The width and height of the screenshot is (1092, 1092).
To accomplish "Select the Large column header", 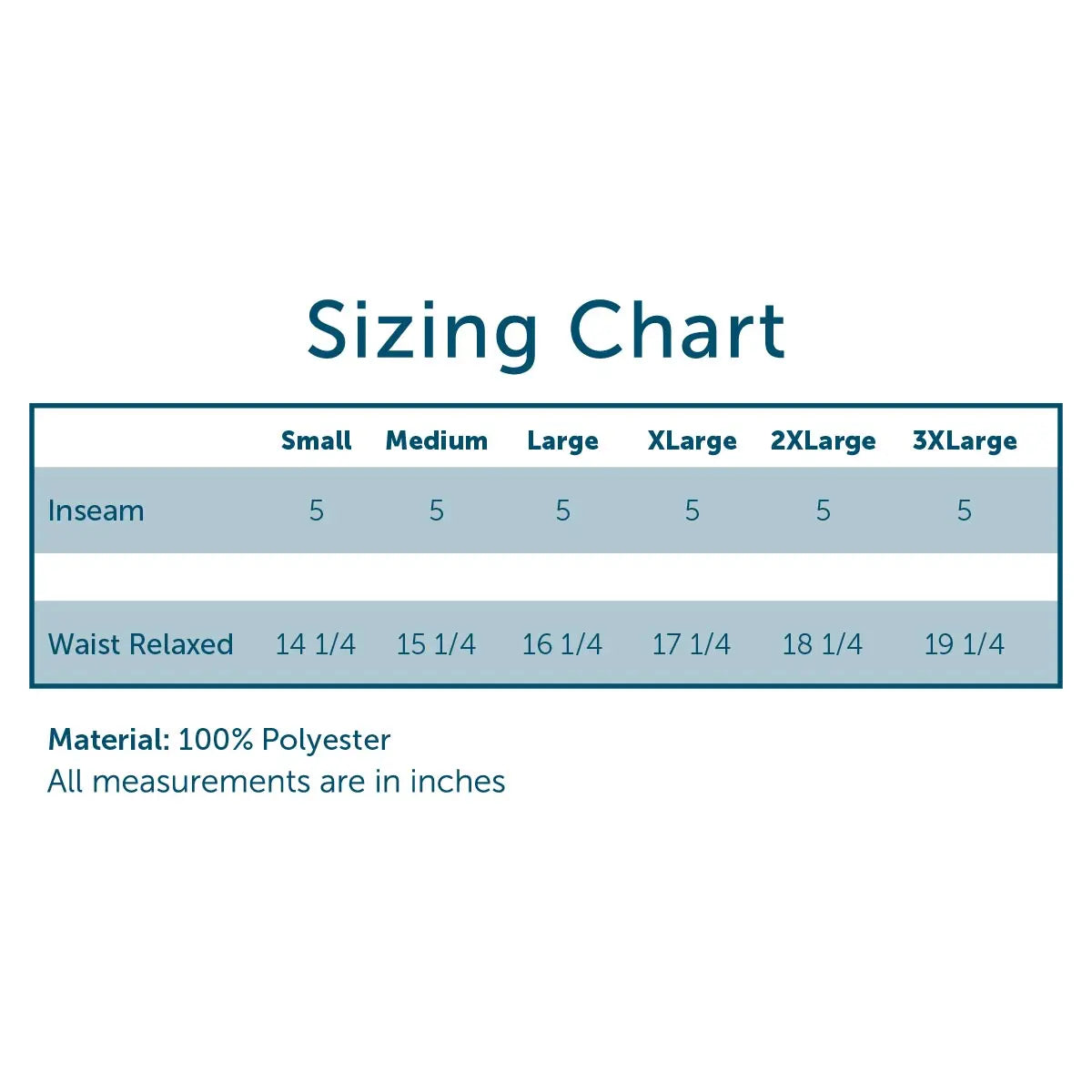I will 562,441.
